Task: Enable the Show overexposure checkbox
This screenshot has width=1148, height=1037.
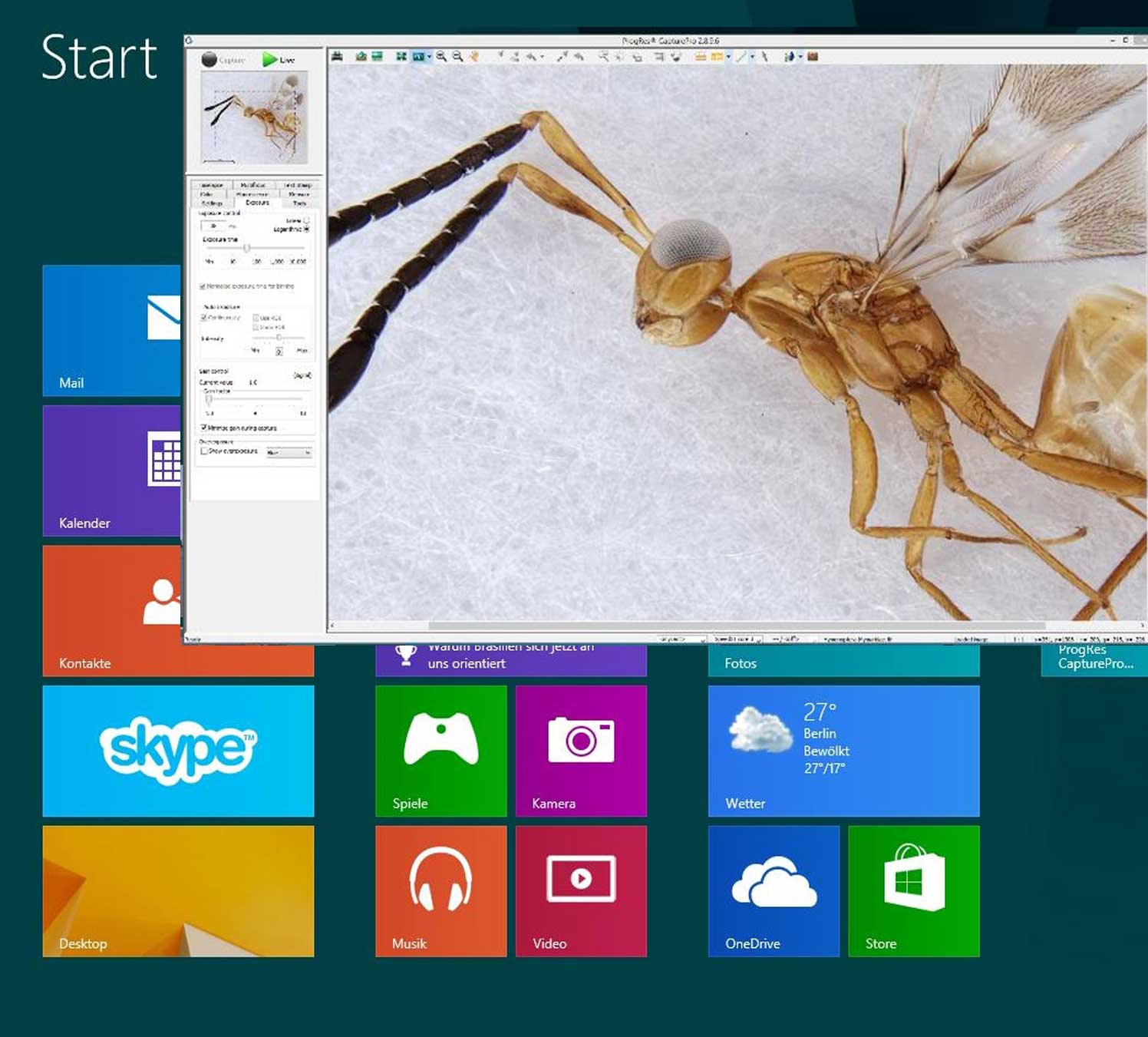Action: pos(204,451)
